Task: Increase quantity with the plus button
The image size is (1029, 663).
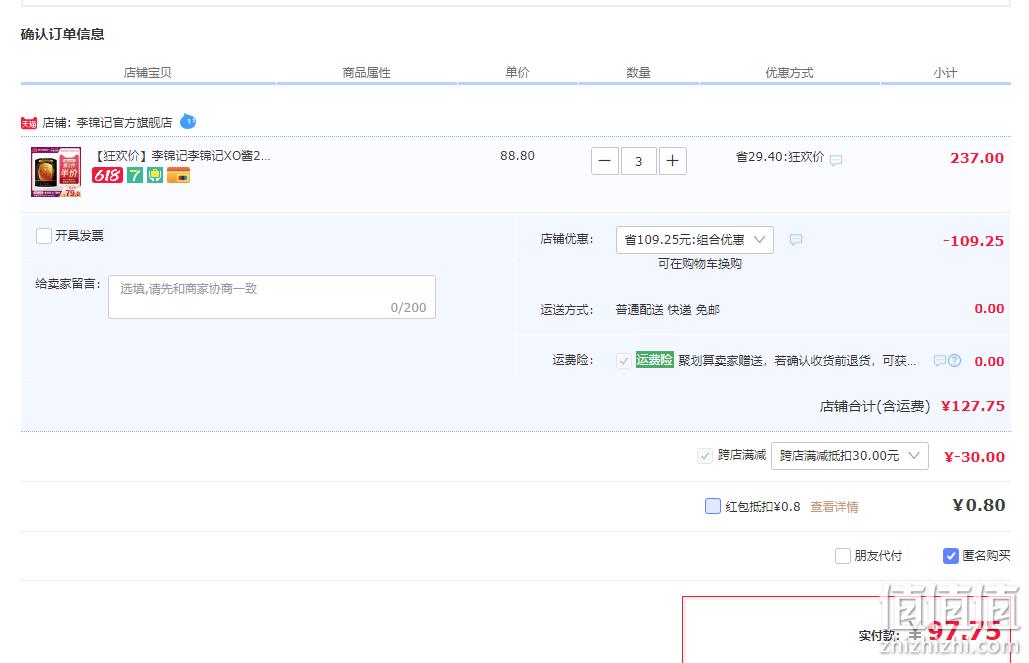Action: [673, 161]
